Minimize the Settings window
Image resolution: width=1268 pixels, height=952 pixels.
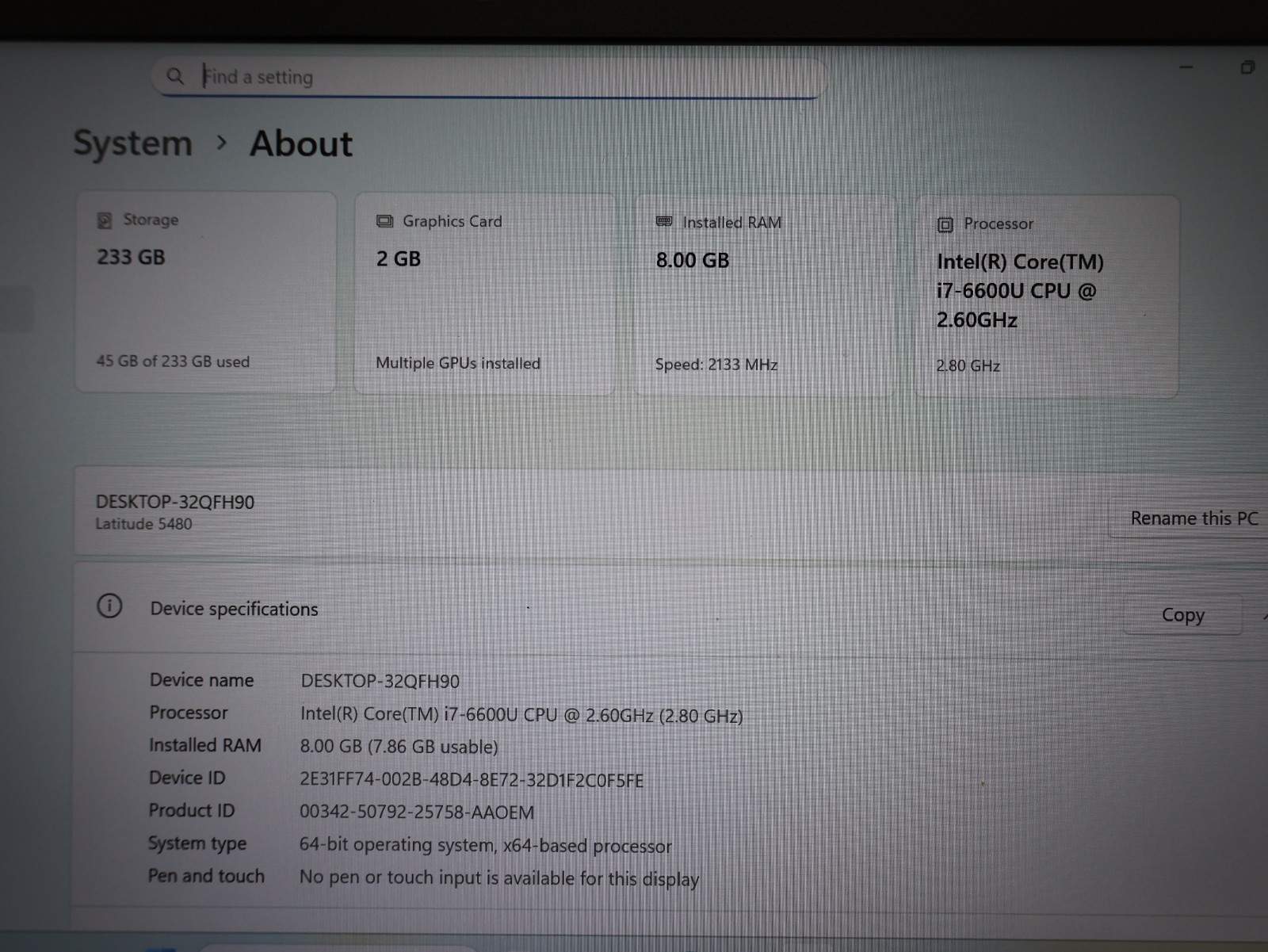pos(1186,67)
